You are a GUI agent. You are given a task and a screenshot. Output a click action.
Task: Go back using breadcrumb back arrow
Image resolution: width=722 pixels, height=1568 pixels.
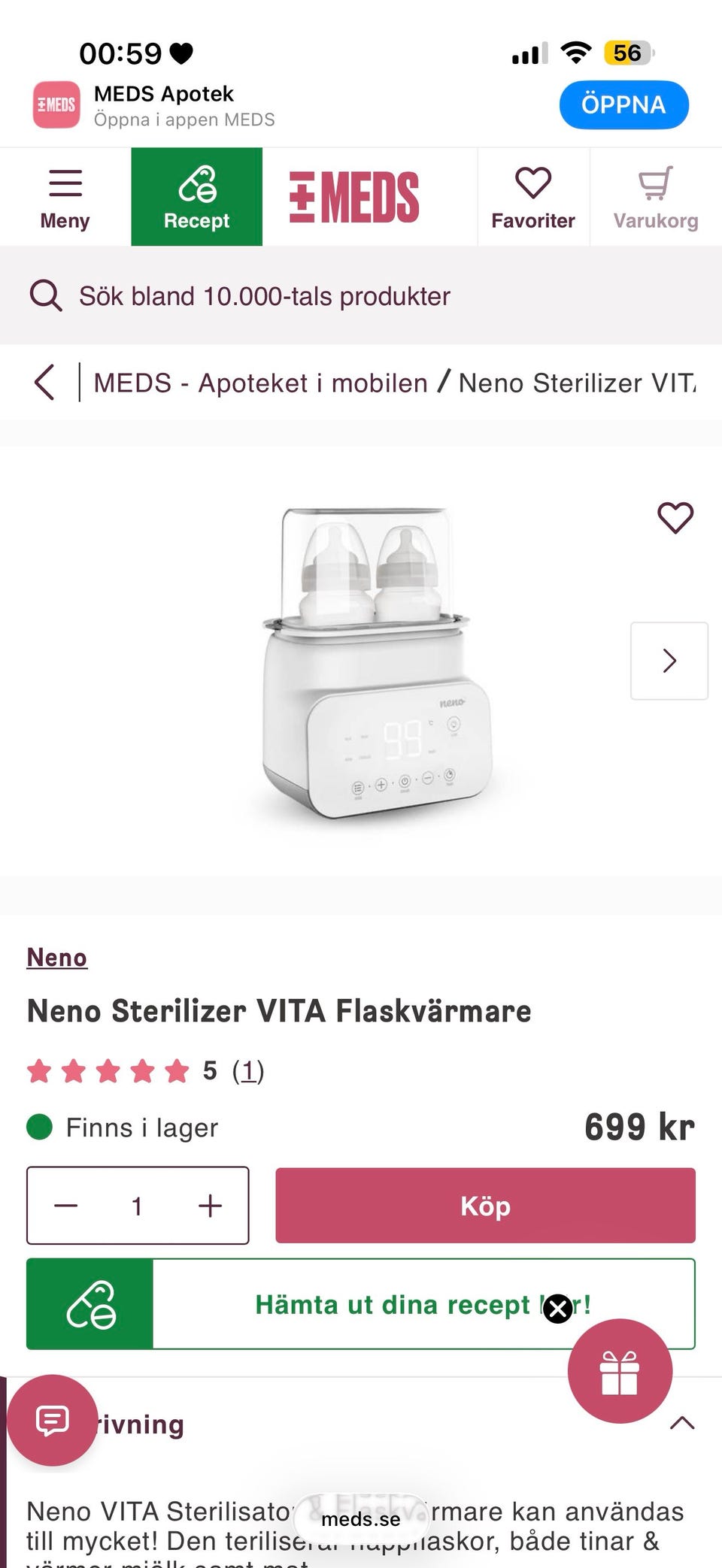click(x=45, y=383)
